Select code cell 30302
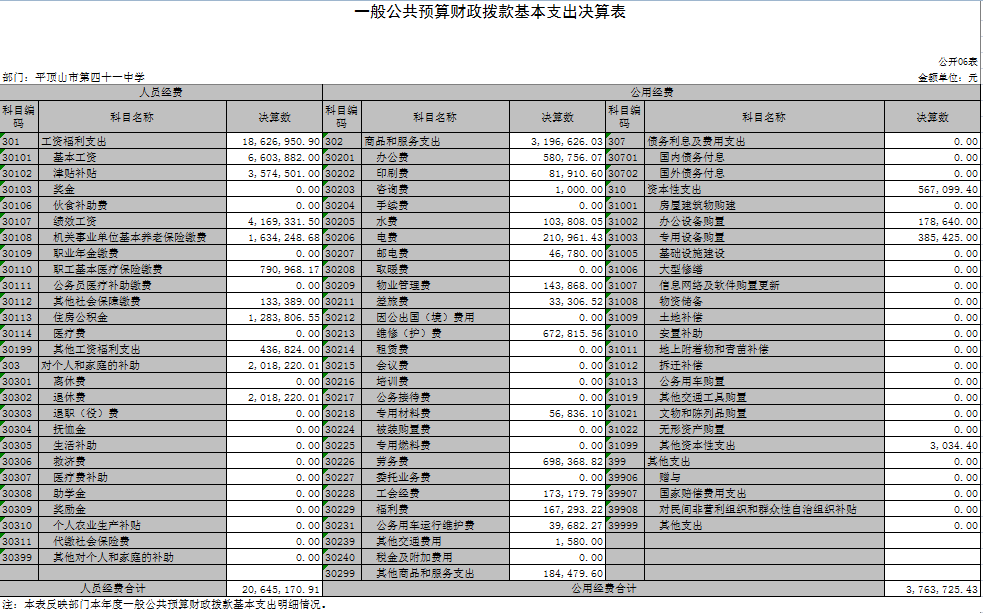 19,397
